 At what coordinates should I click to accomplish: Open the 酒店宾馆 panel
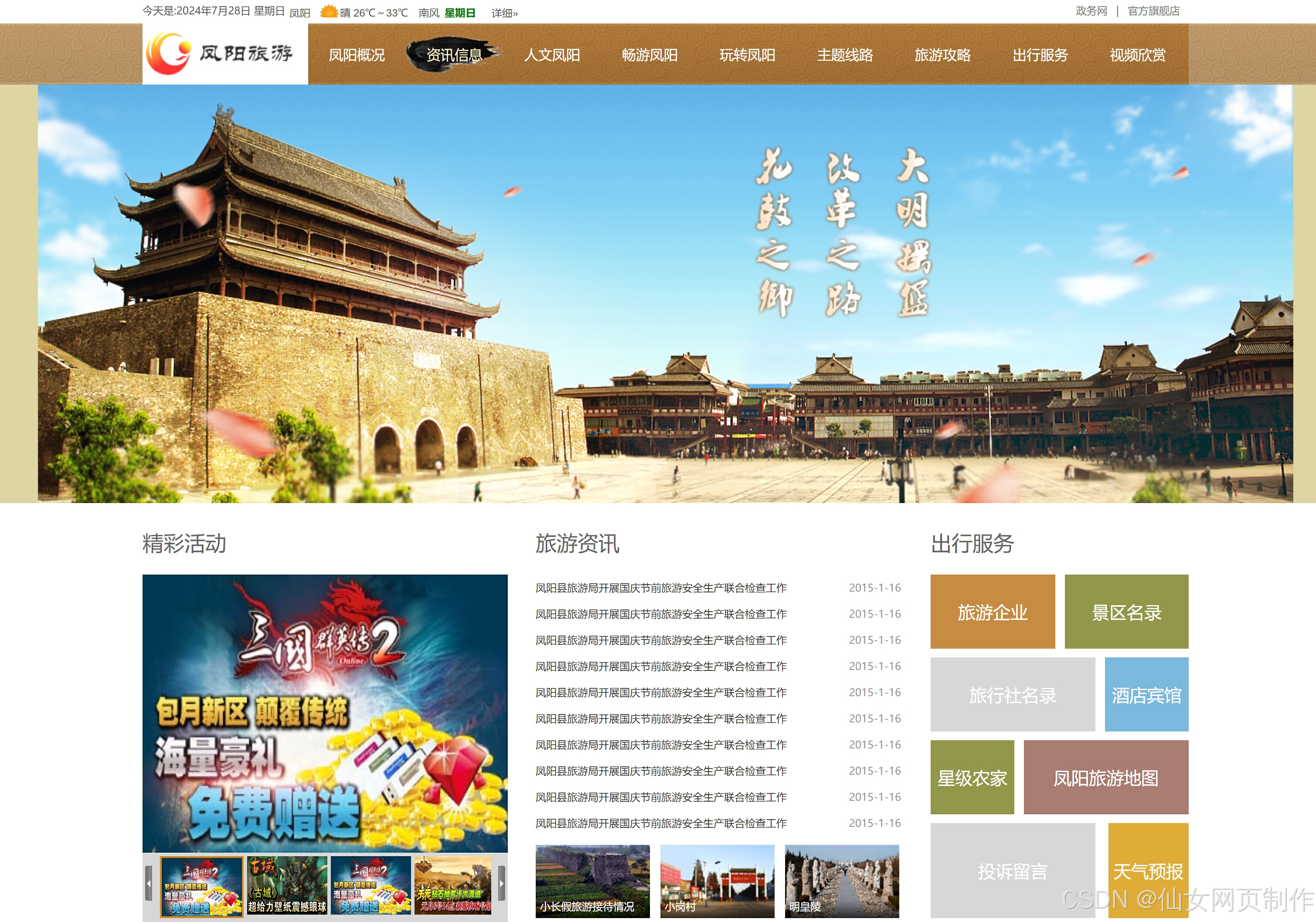click(x=1147, y=695)
